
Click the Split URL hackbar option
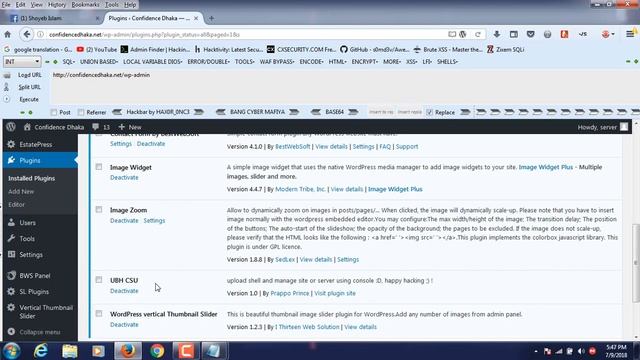click(29, 87)
